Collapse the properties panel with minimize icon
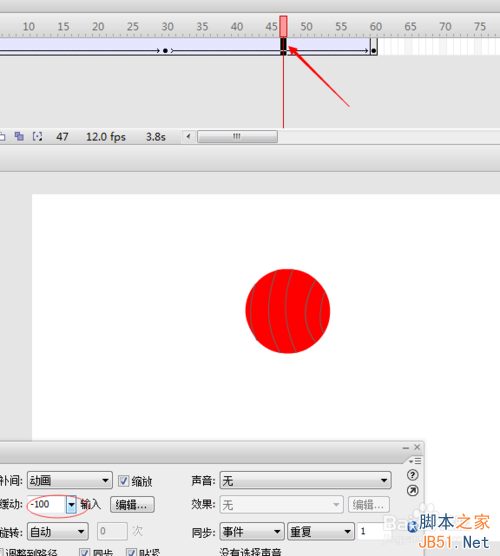This screenshot has height=556, width=500. pos(406,448)
